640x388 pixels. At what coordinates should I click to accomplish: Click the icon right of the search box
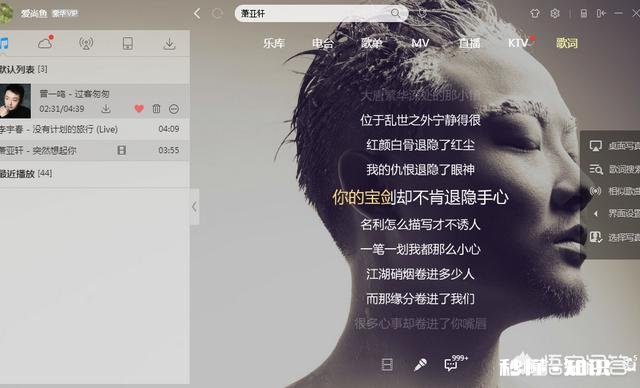coord(422,13)
